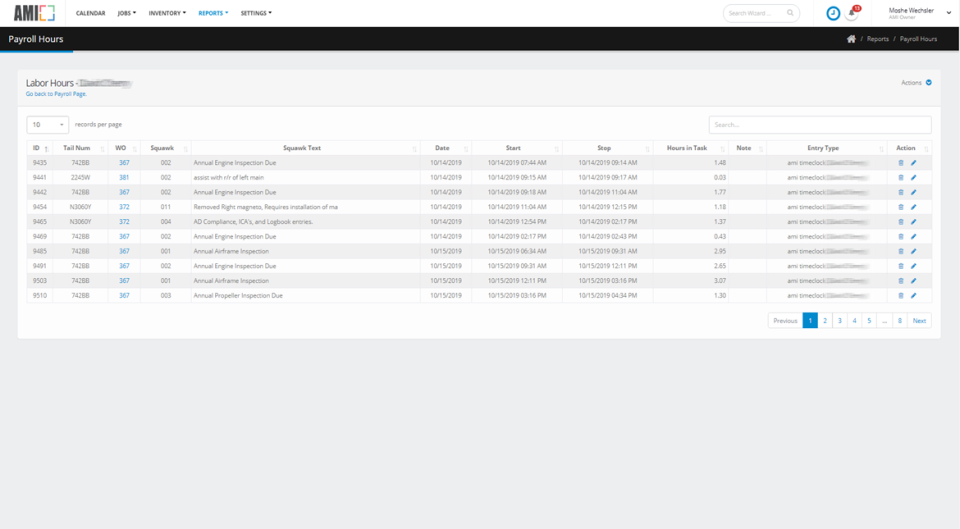This screenshot has height=529, width=960.
Task: Click the Next pagination button
Action: [x=919, y=321]
